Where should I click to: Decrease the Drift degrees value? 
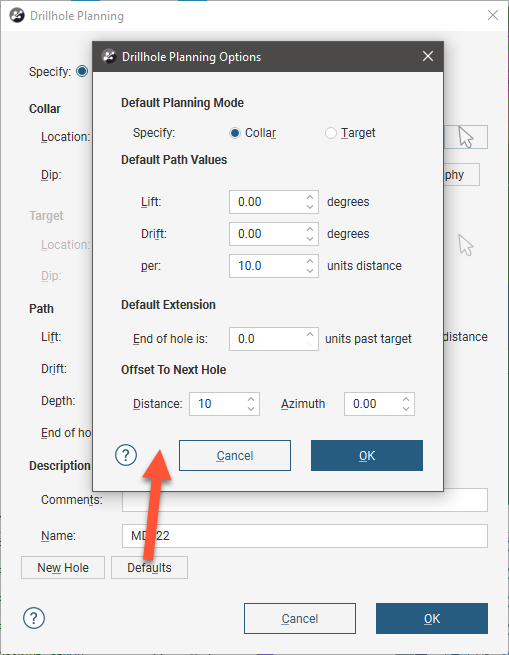coord(310,239)
